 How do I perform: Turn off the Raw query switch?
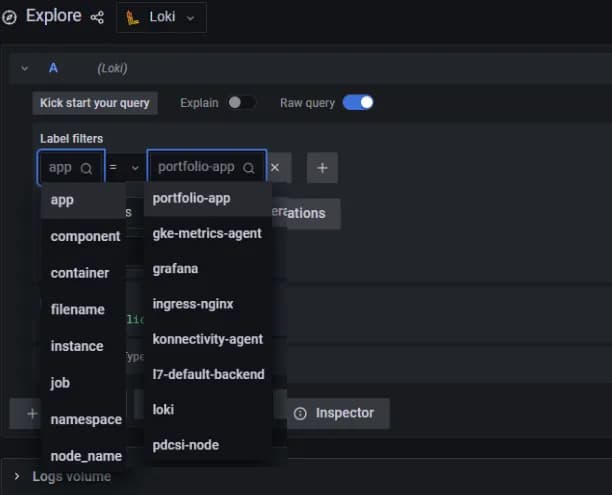point(358,103)
